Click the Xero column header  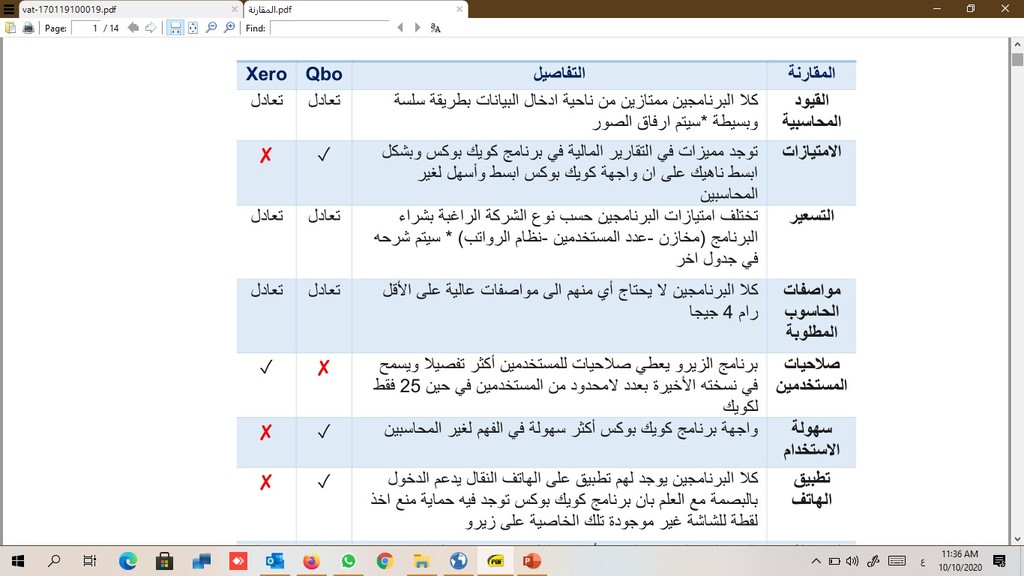(x=266, y=74)
